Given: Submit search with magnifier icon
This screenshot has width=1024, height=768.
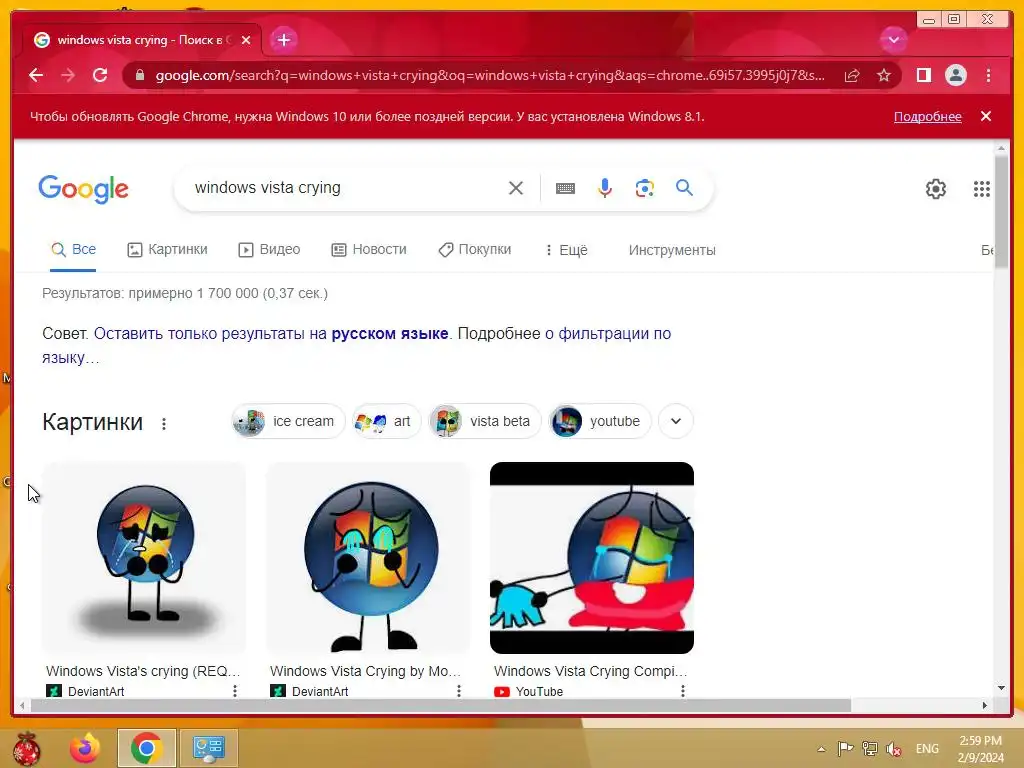Looking at the screenshot, I should (x=684, y=188).
